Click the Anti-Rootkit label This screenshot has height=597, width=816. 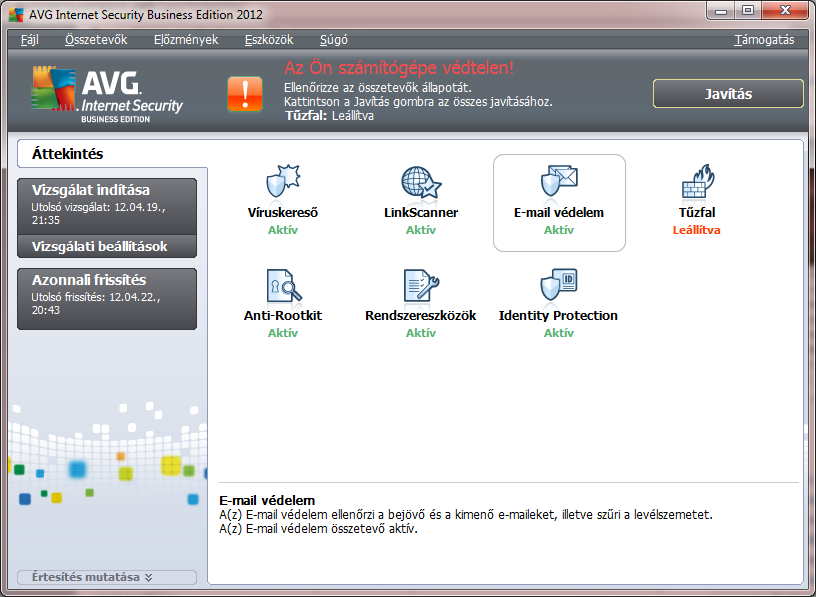point(283,315)
